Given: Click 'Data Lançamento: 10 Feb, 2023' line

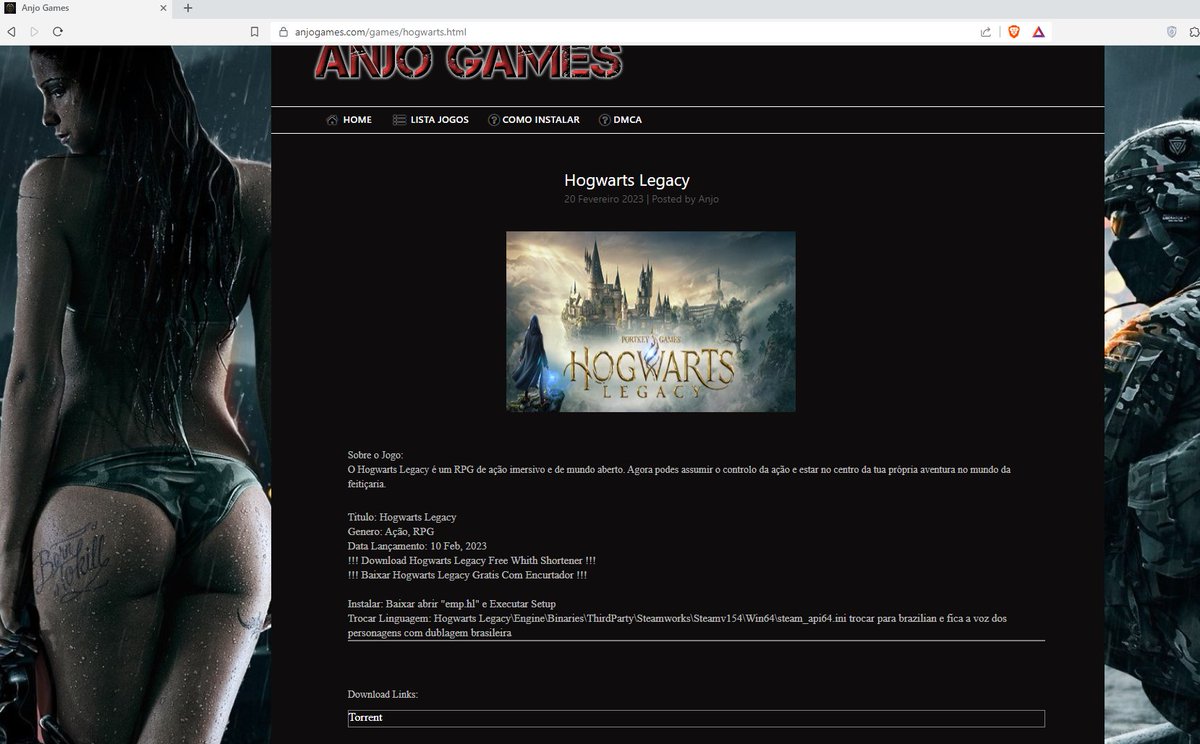Looking at the screenshot, I should [x=417, y=546].
